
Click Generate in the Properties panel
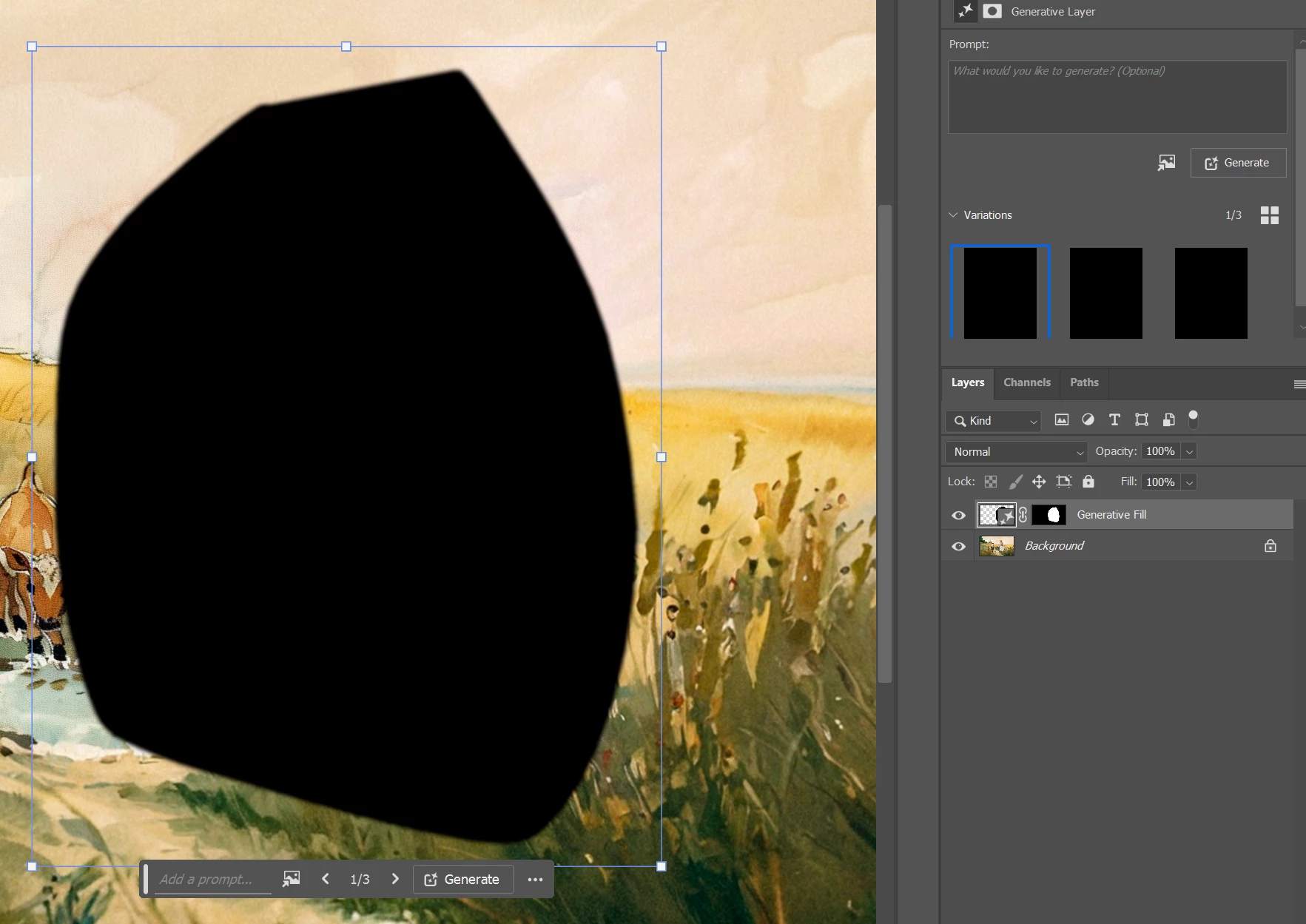(x=1238, y=163)
